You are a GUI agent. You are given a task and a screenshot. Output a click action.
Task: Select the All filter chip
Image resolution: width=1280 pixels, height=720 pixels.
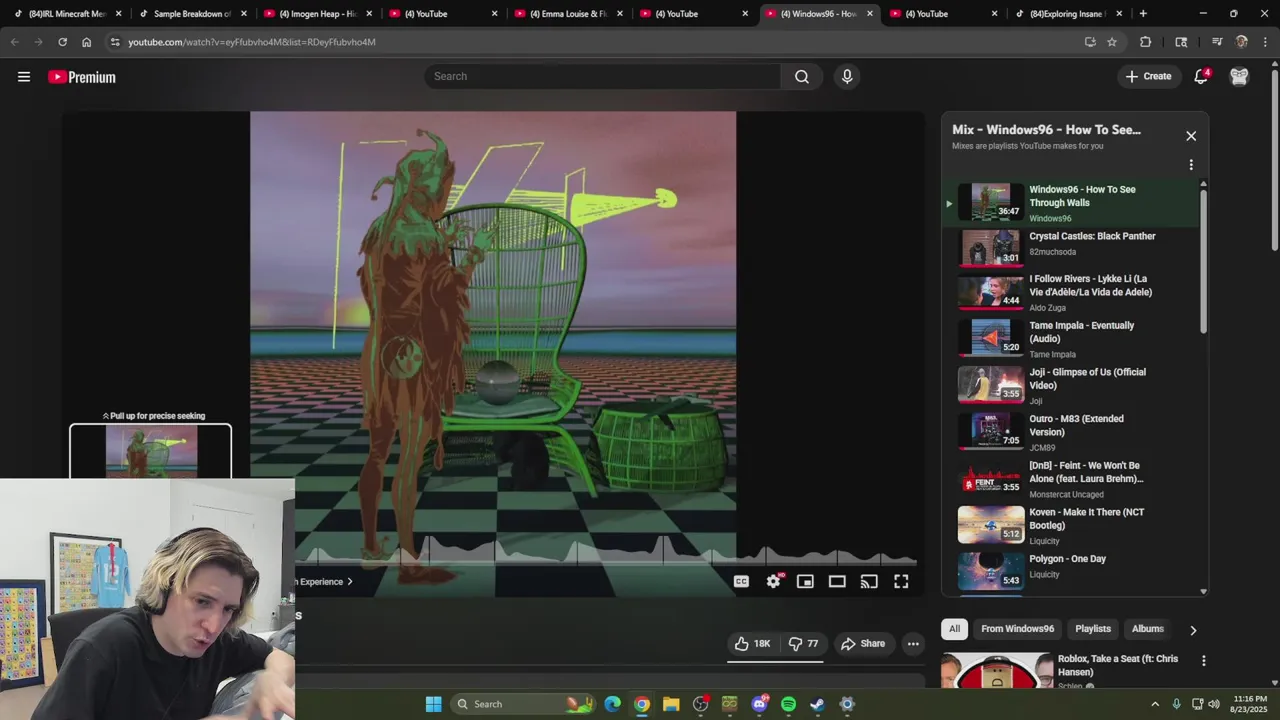tap(954, 629)
